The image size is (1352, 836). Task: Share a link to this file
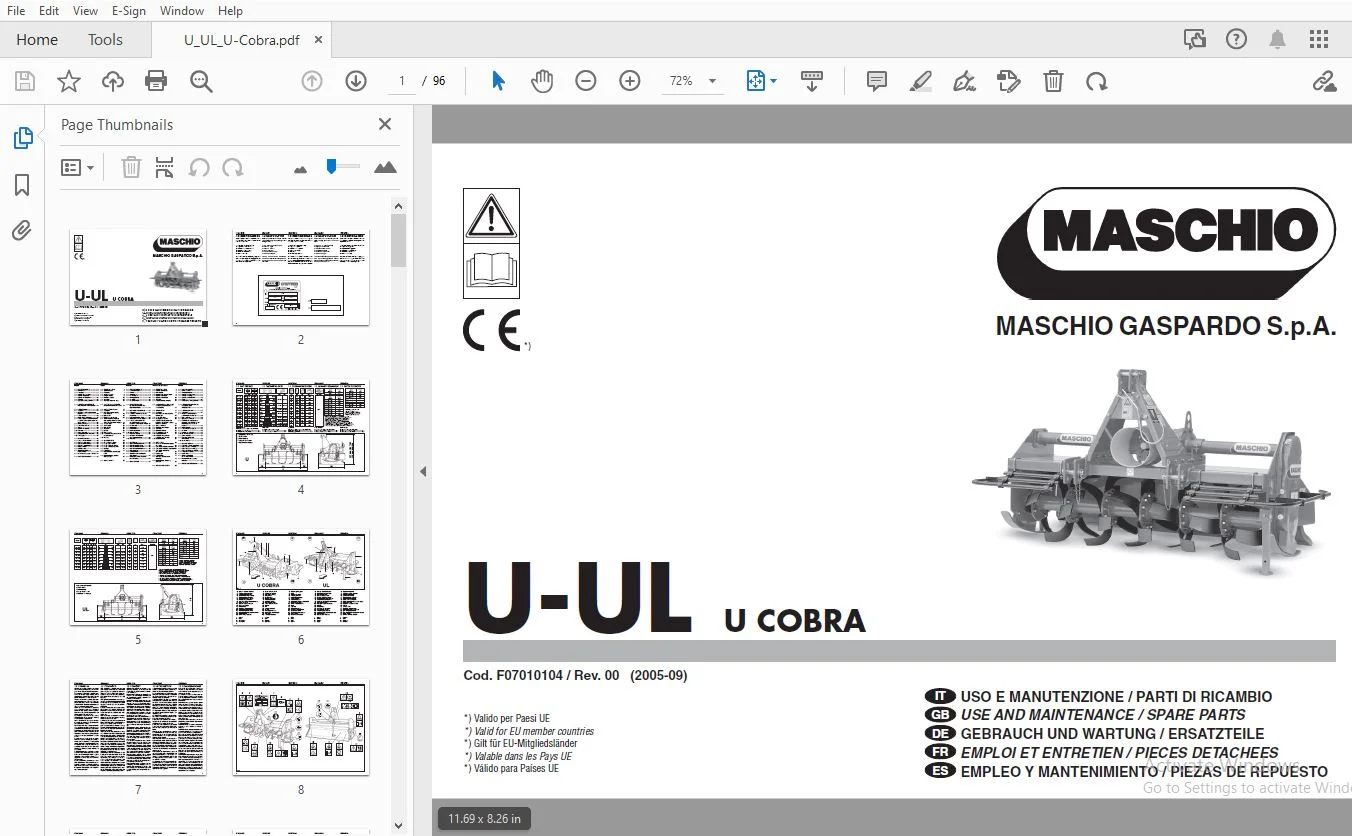point(1325,81)
